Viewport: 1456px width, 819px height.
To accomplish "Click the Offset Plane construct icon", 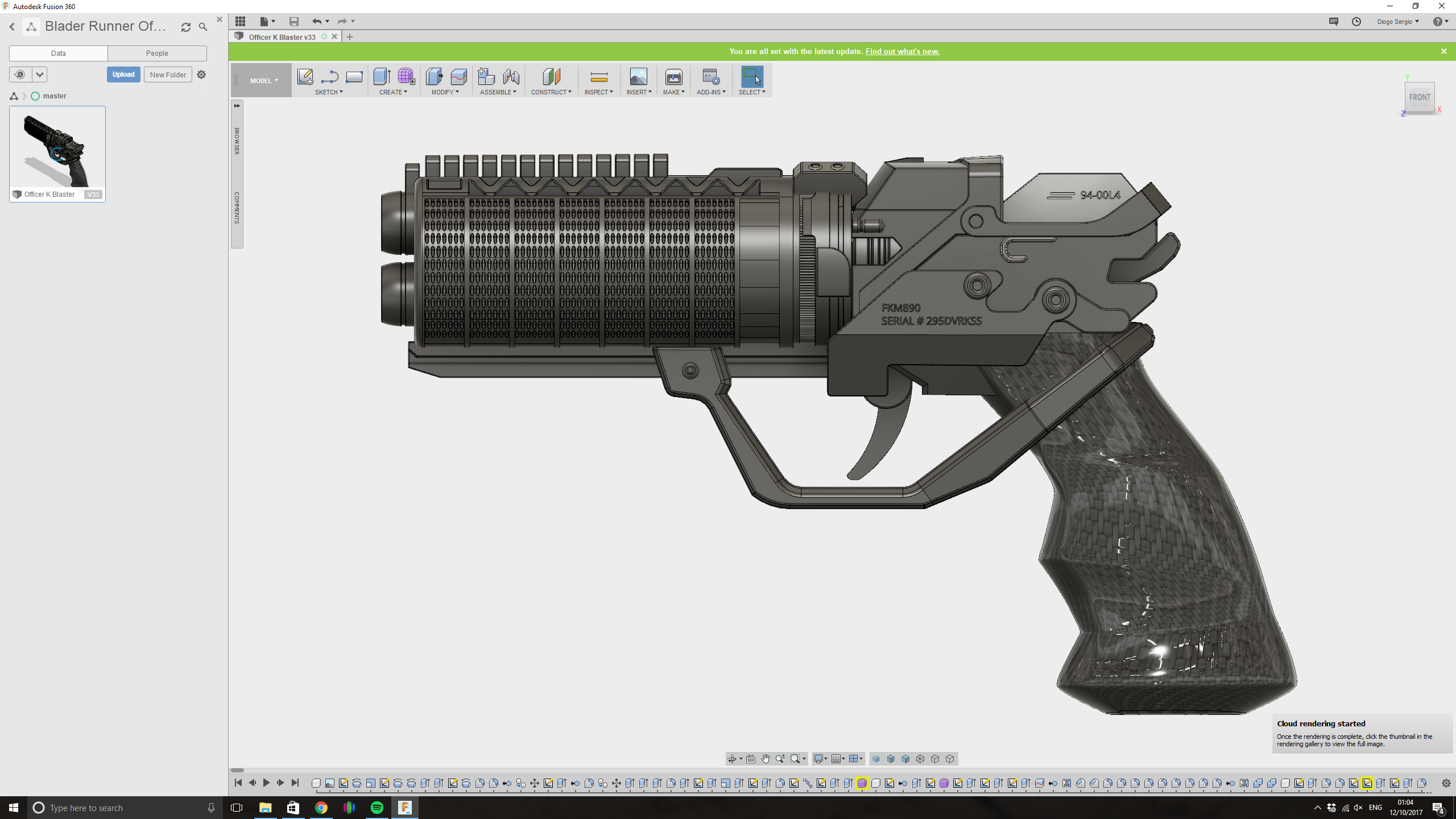I will pyautogui.click(x=551, y=76).
